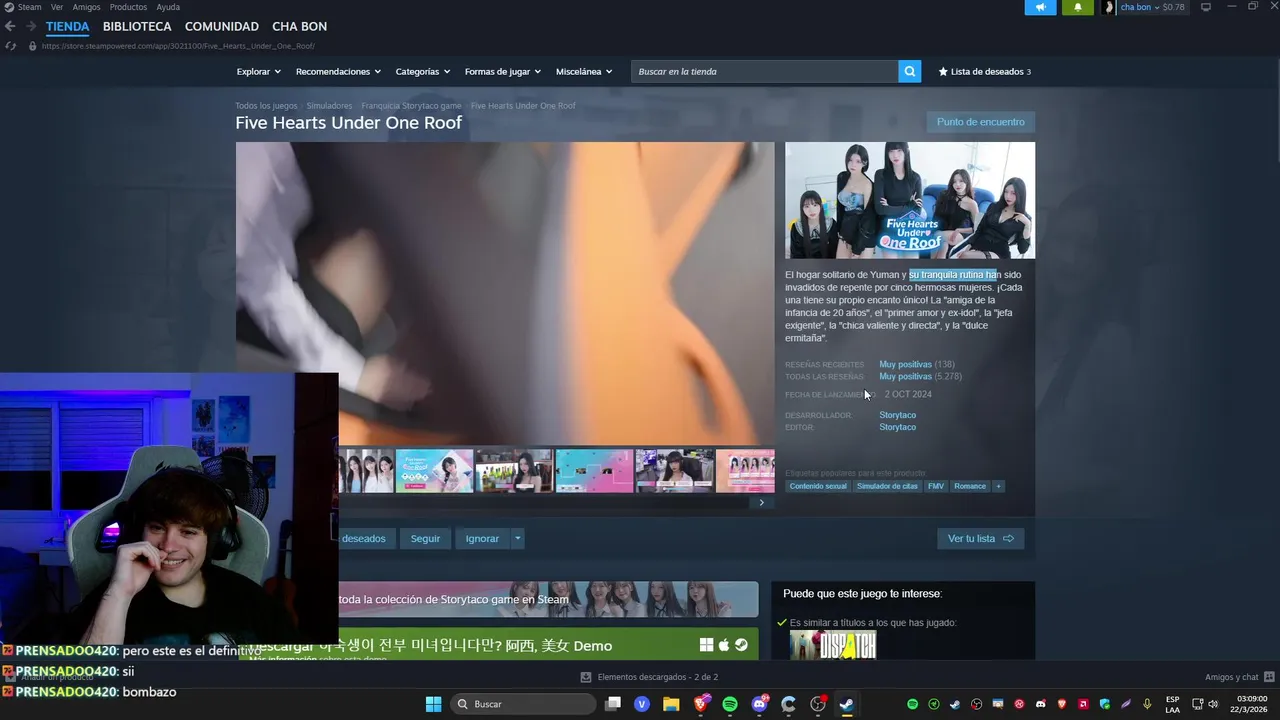Image resolution: width=1280 pixels, height=720 pixels.
Task: Switch to the TIENDA tab
Action: [x=67, y=26]
